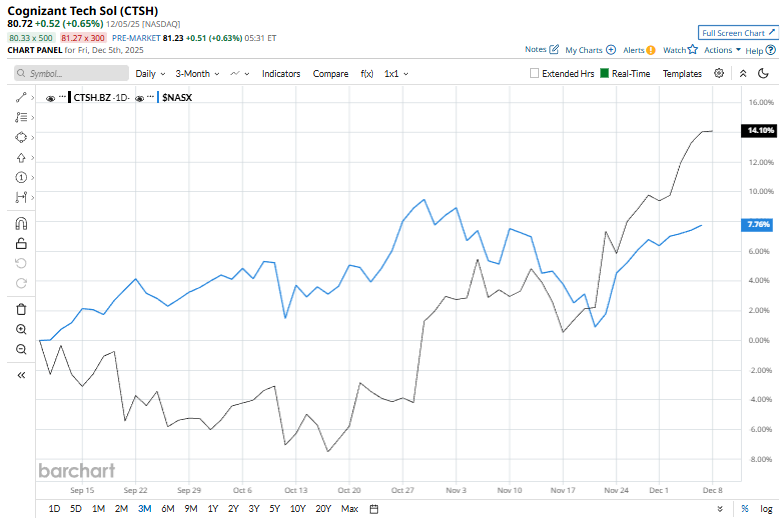Enable the Extended Hrs checkbox
This screenshot has height=521, width=782.
[x=534, y=73]
